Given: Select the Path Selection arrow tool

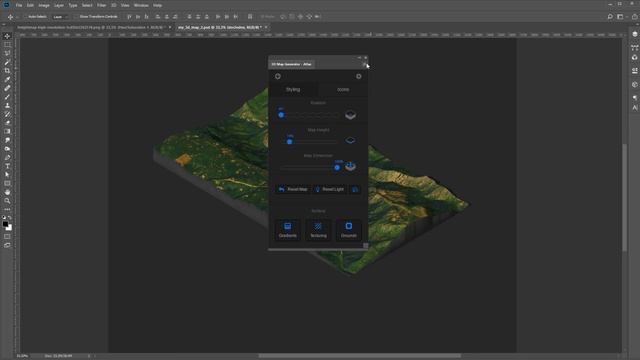Looking at the screenshot, I should [7, 175].
